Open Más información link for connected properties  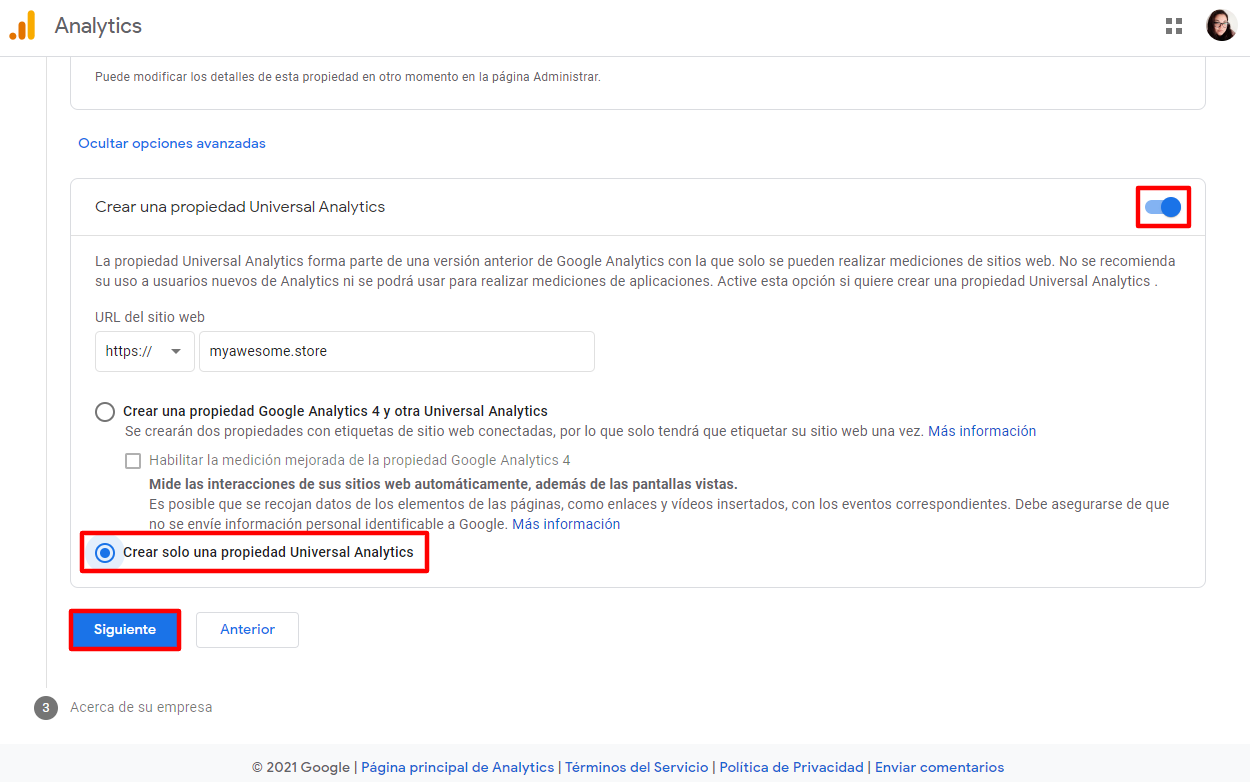(x=982, y=431)
